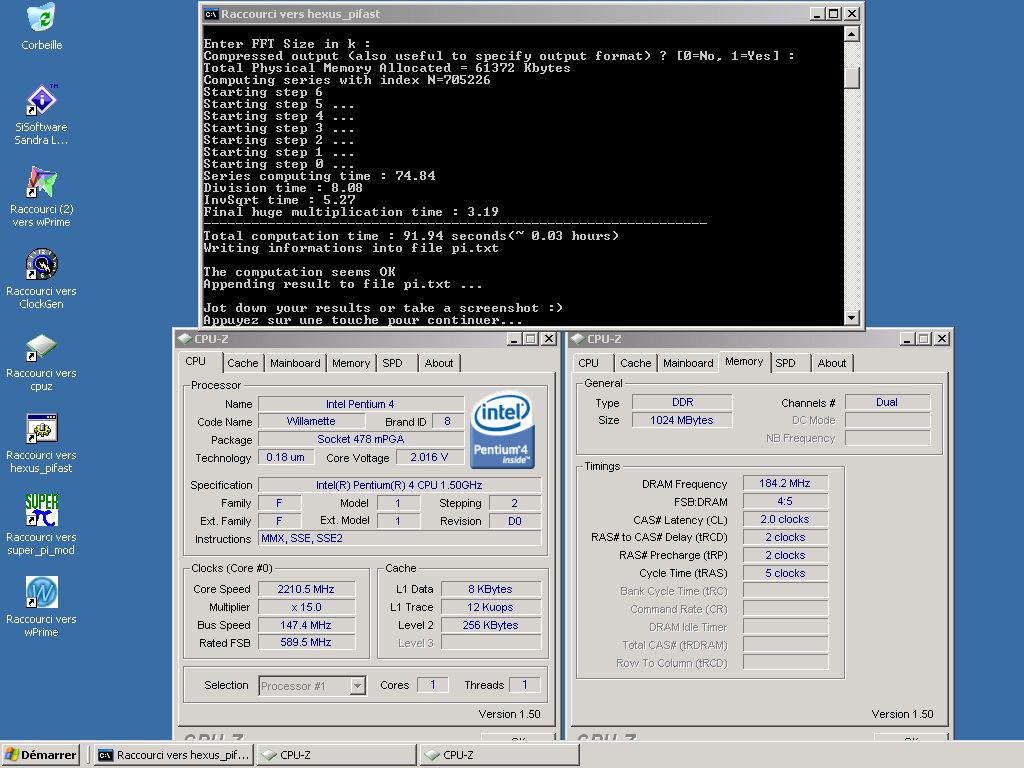This screenshot has width=1024, height=768.
Task: Maximize the hexus_pifast console window
Action: point(834,14)
